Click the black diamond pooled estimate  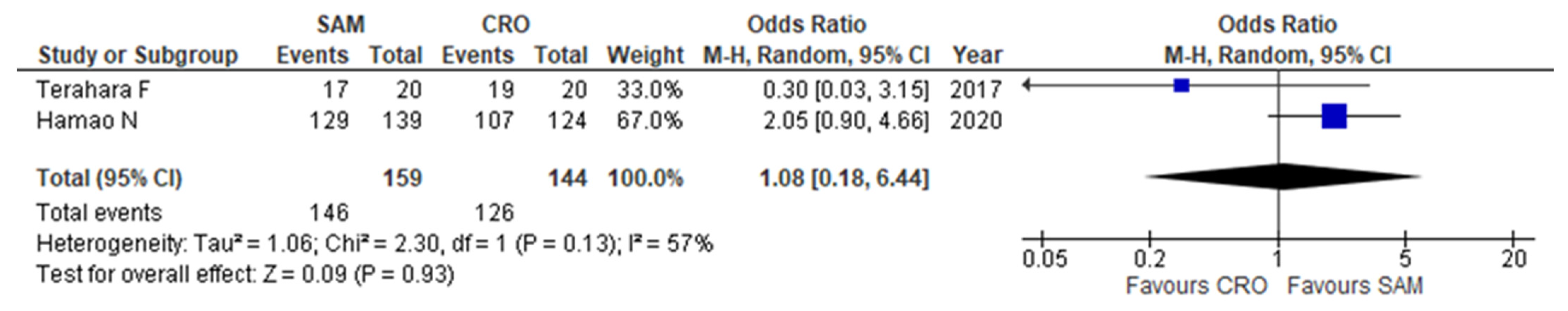[x=1281, y=177]
